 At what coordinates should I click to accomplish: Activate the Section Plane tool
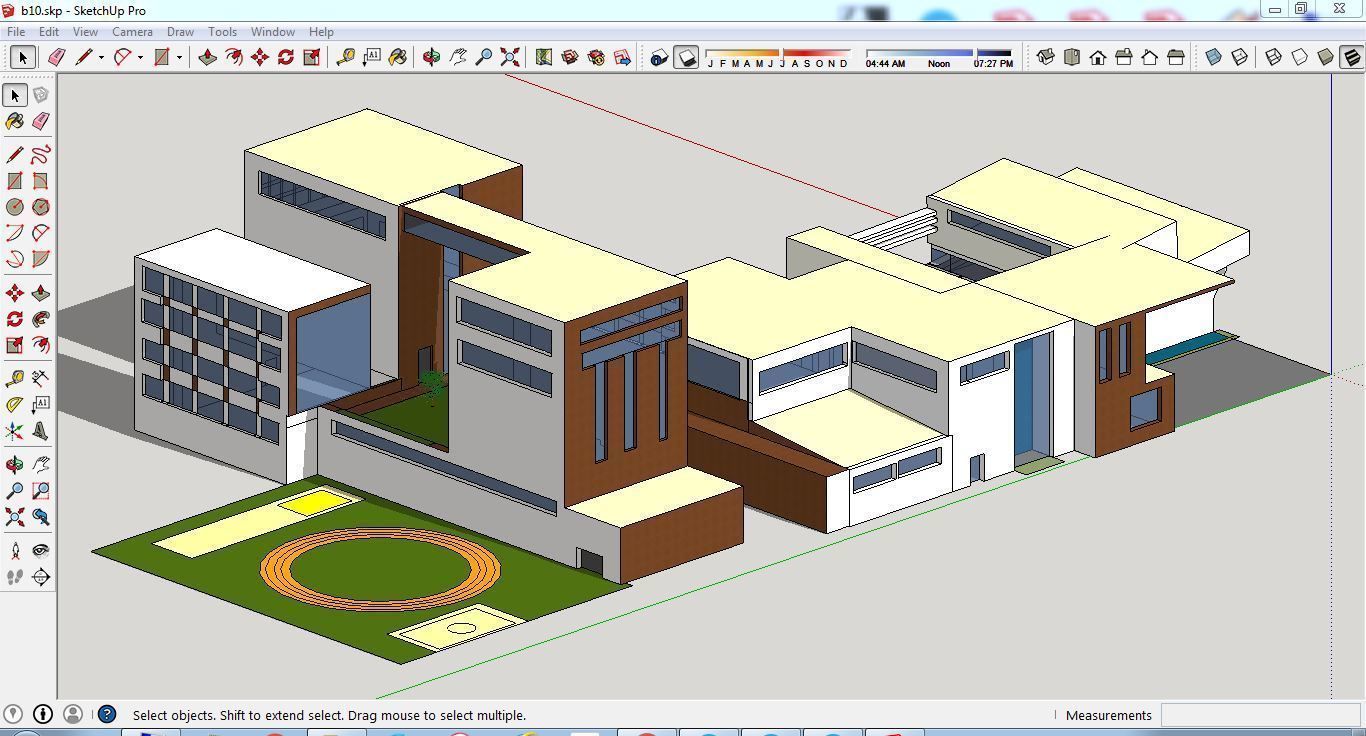[x=41, y=577]
